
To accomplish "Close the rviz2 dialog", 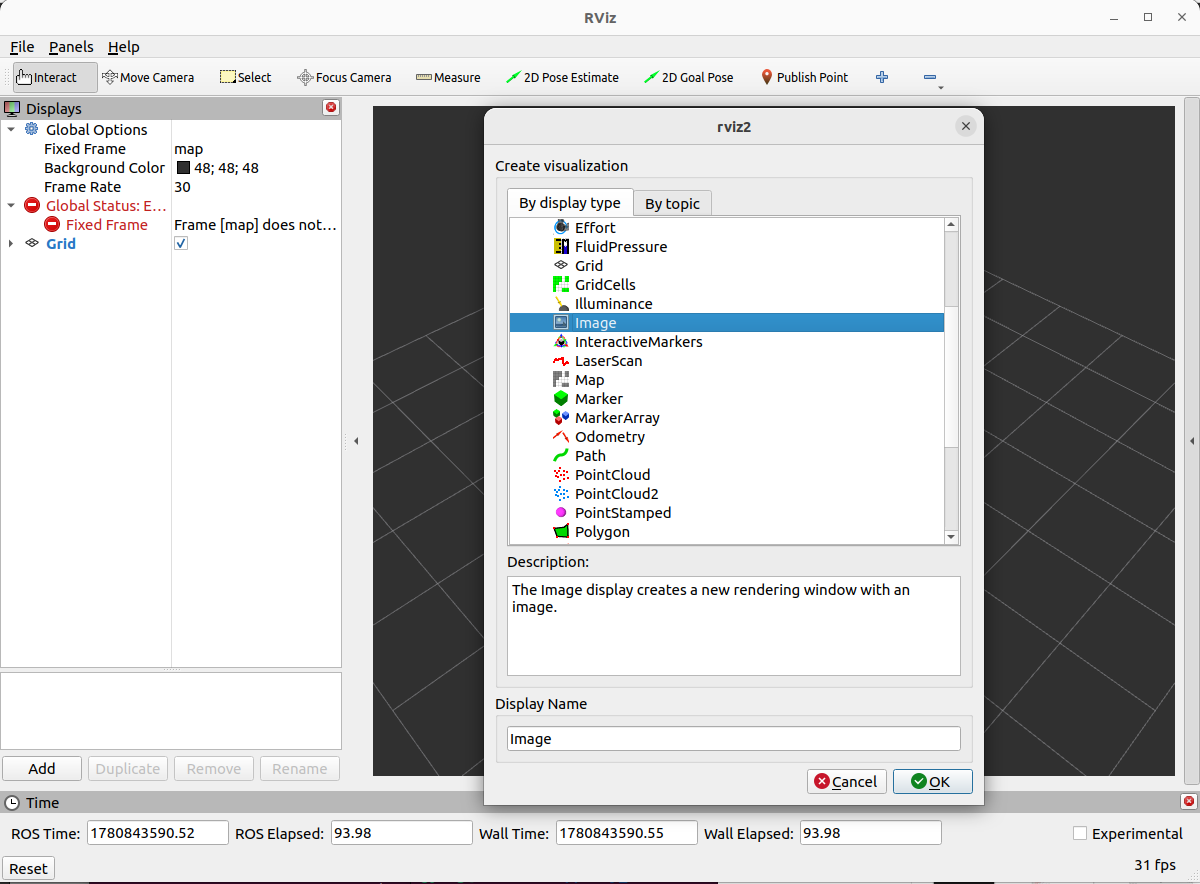I will pyautogui.click(x=965, y=125).
